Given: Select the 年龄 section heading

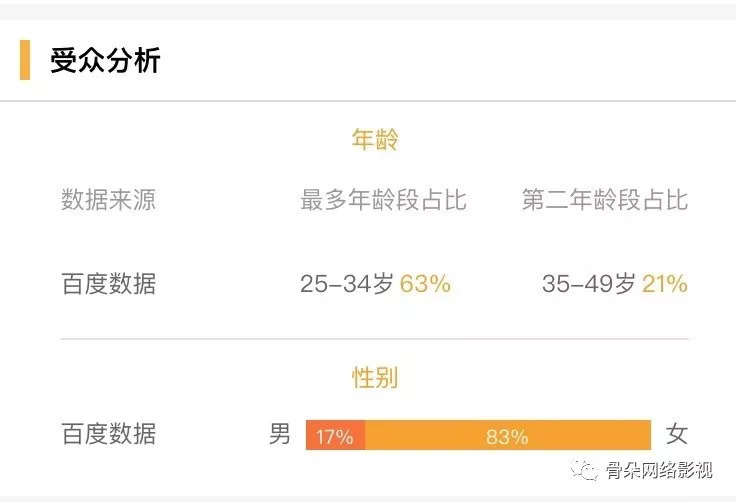Looking at the screenshot, I should point(375,140).
